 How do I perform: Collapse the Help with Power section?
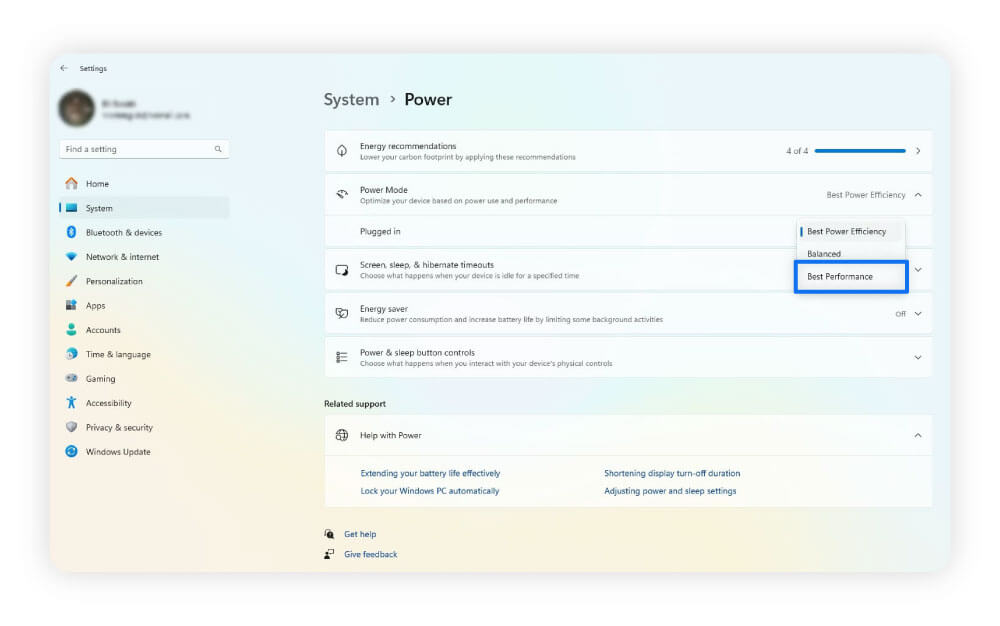click(918, 435)
